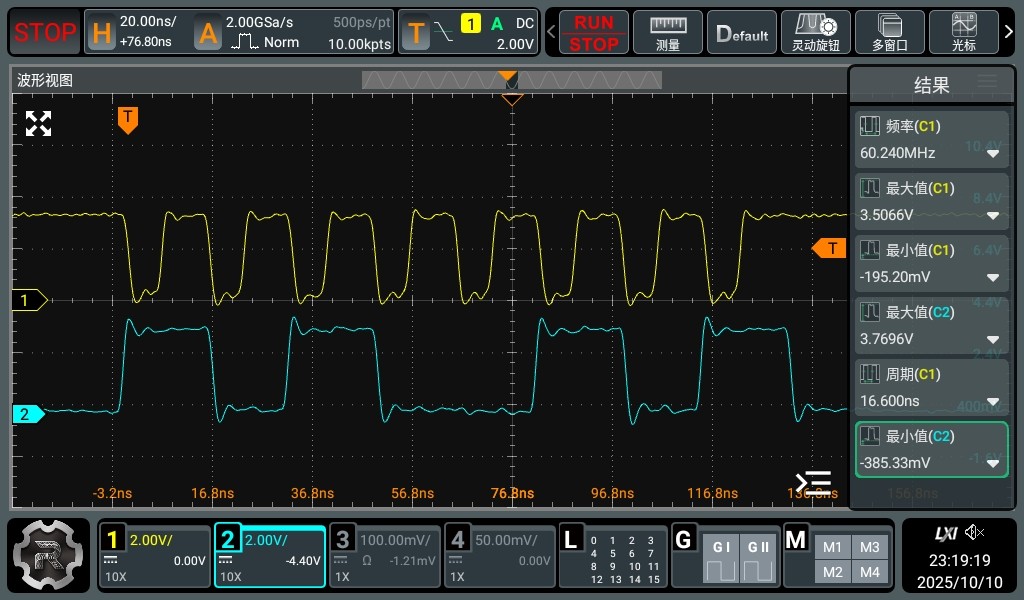Expand the 周期(C1) measurement dropdown
The width and height of the screenshot is (1024, 600).
pyautogui.click(x=993, y=402)
